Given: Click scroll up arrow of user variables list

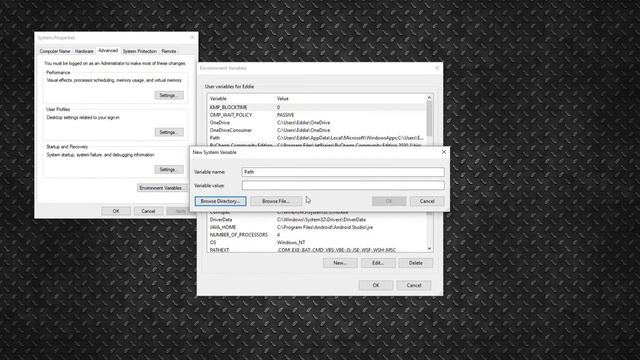Looking at the screenshot, I should [x=429, y=98].
